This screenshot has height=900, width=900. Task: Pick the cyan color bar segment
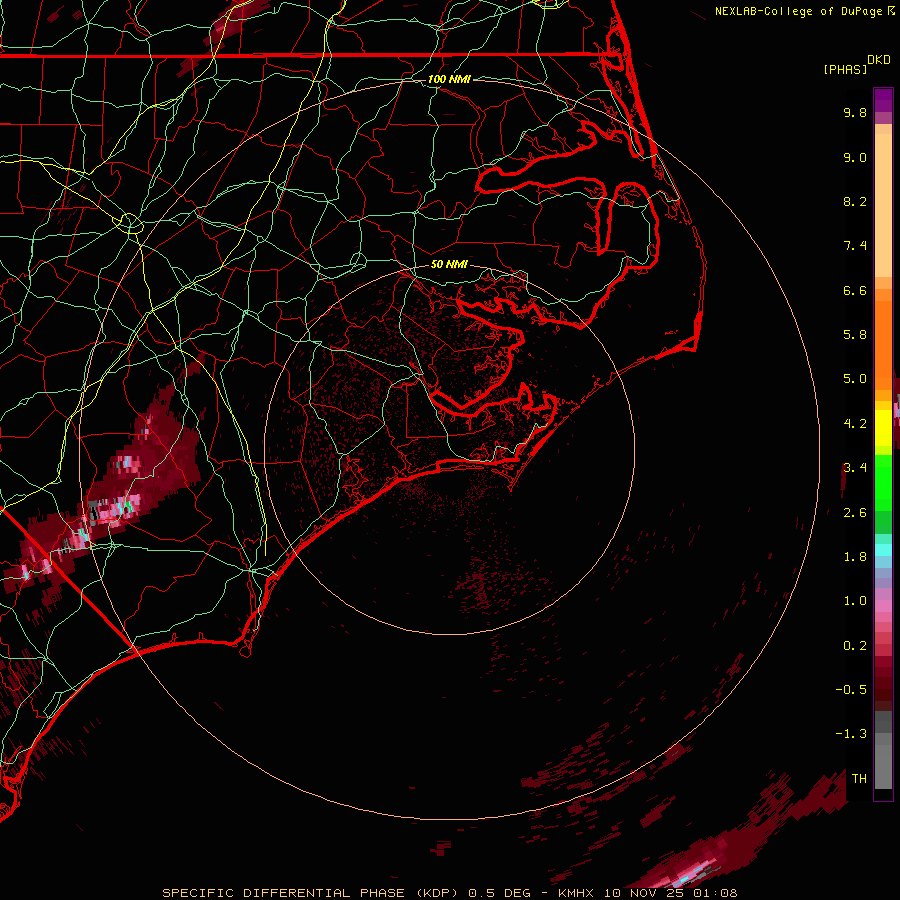click(883, 550)
